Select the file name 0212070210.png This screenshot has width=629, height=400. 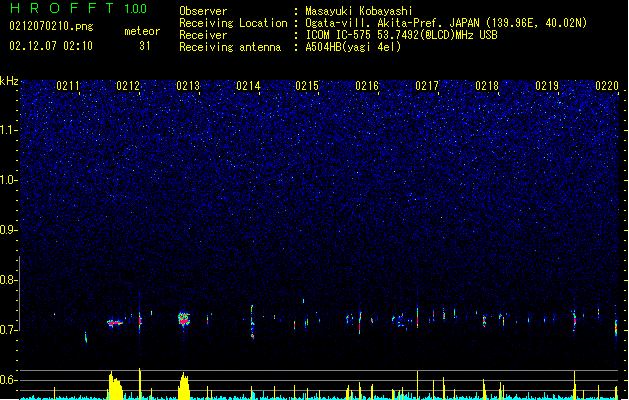[51, 26]
